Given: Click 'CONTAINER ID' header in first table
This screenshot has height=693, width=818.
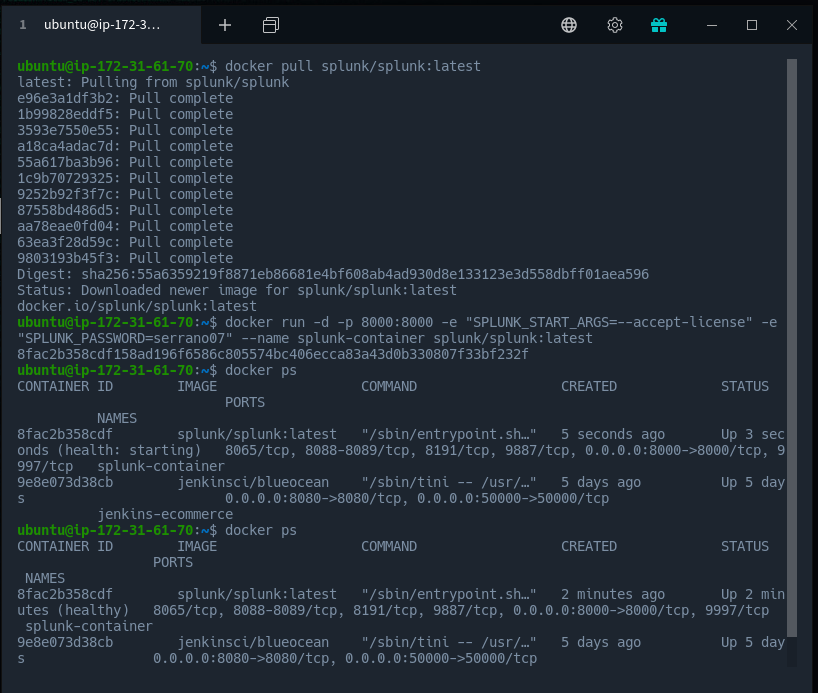Looking at the screenshot, I should [65, 387].
